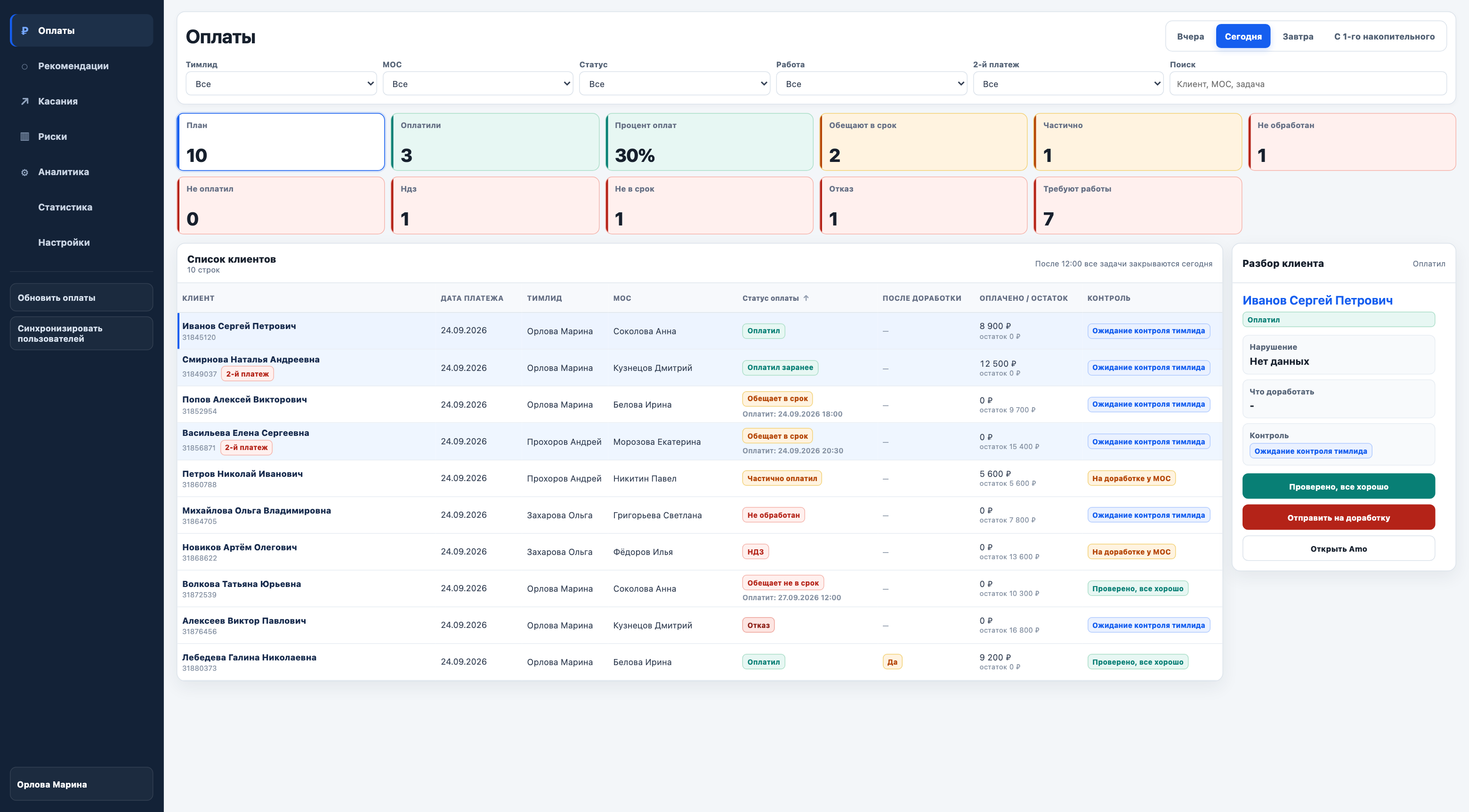Select the План summary card
This screenshot has width=1469, height=812.
281,142
